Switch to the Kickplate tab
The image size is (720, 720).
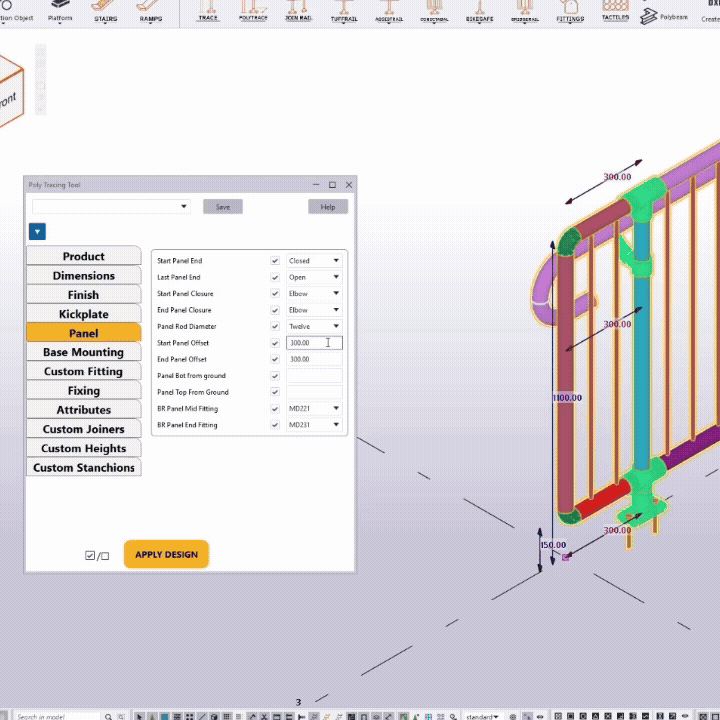click(83, 314)
